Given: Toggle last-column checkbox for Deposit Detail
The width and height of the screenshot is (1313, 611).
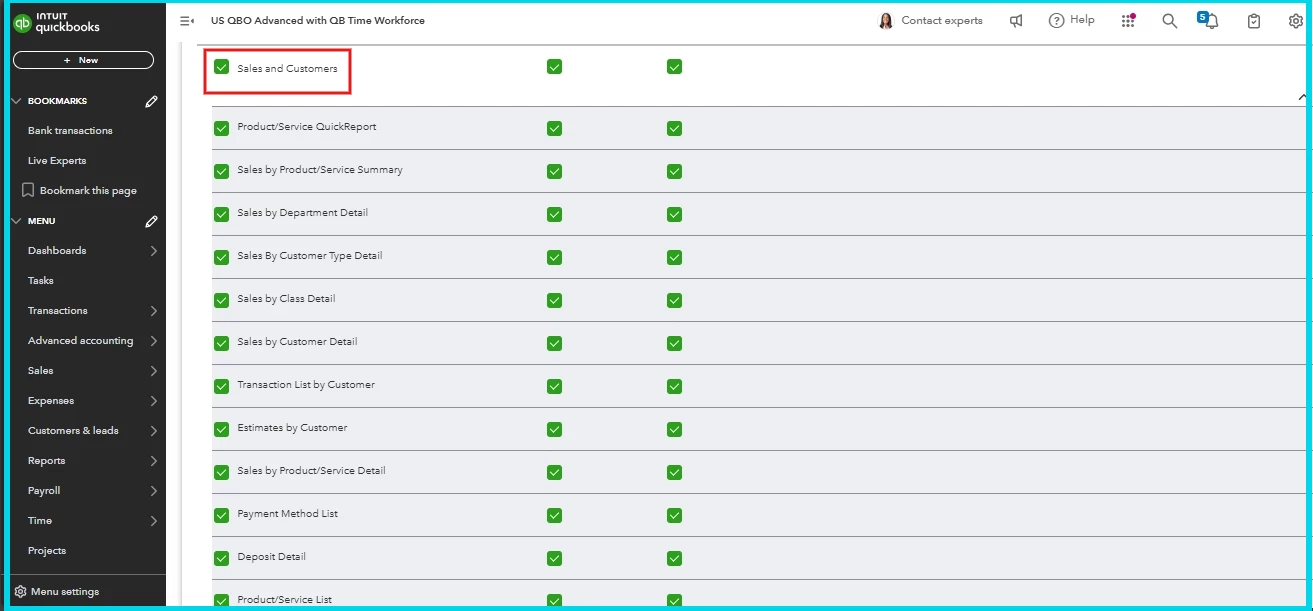Looking at the screenshot, I should point(674,558).
